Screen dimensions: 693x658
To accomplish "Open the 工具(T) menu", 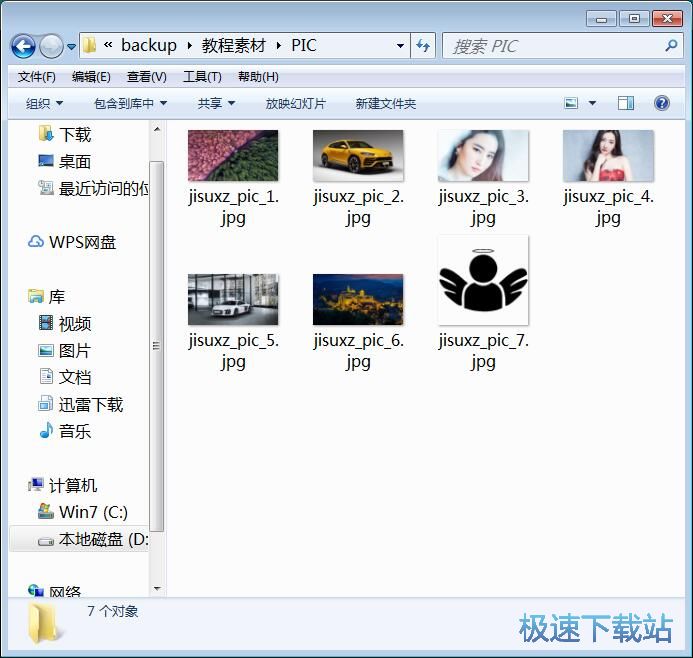I will 202,77.
